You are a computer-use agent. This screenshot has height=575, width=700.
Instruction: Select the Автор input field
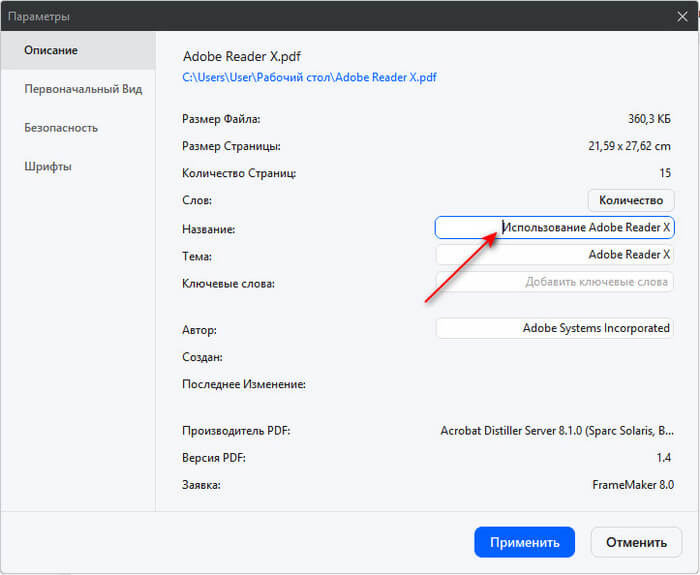pyautogui.click(x=554, y=328)
